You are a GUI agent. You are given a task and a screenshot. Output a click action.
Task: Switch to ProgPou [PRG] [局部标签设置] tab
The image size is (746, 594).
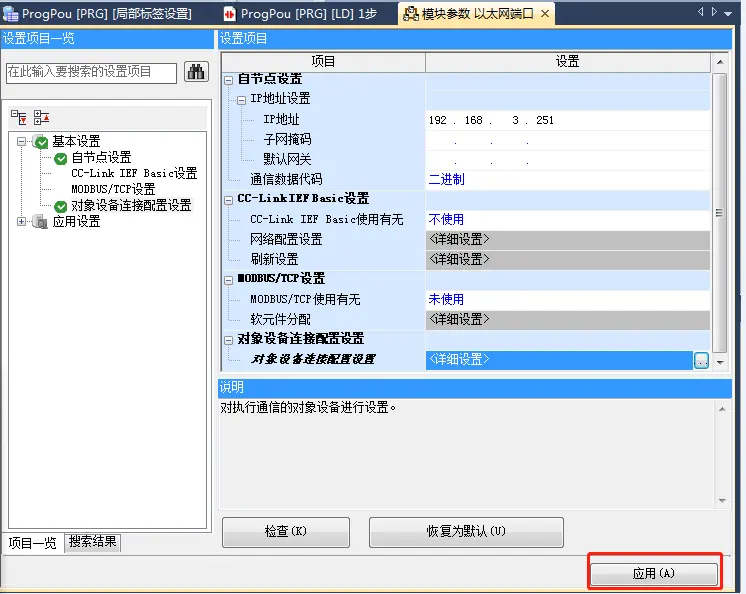105,13
